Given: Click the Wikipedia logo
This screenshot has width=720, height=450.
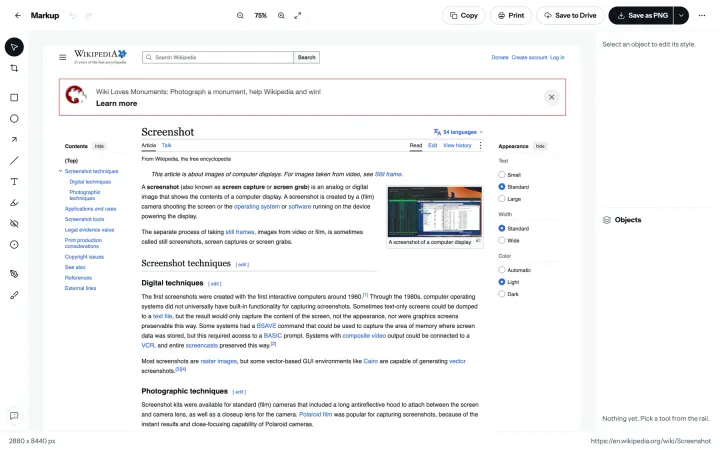Looking at the screenshot, I should [100, 57].
